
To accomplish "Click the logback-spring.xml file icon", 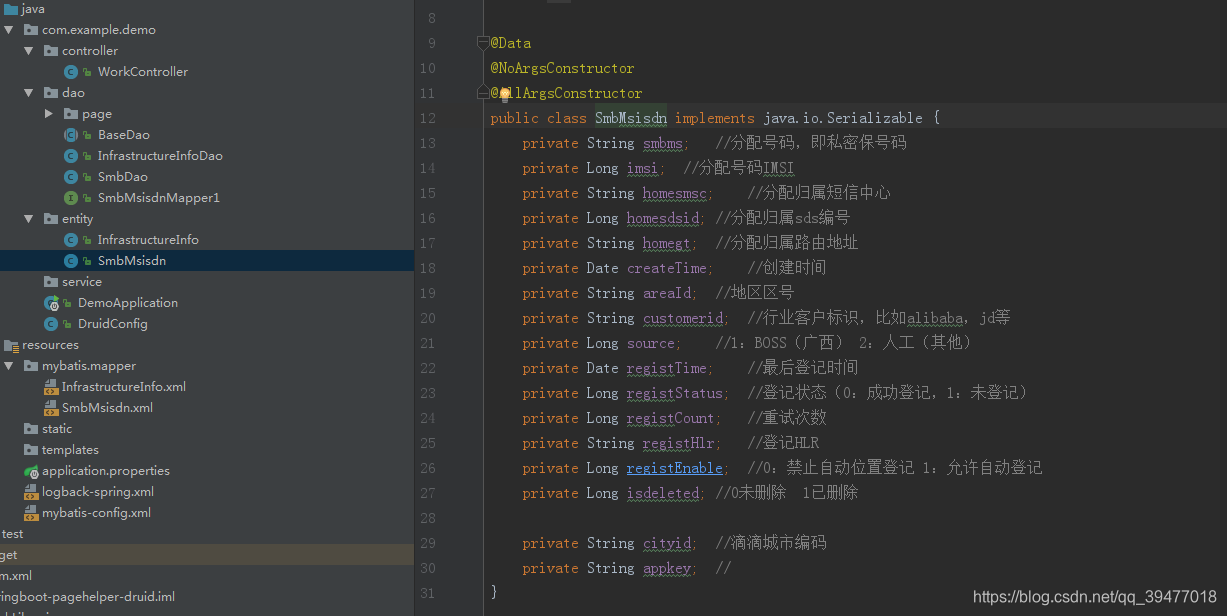I will (31, 492).
